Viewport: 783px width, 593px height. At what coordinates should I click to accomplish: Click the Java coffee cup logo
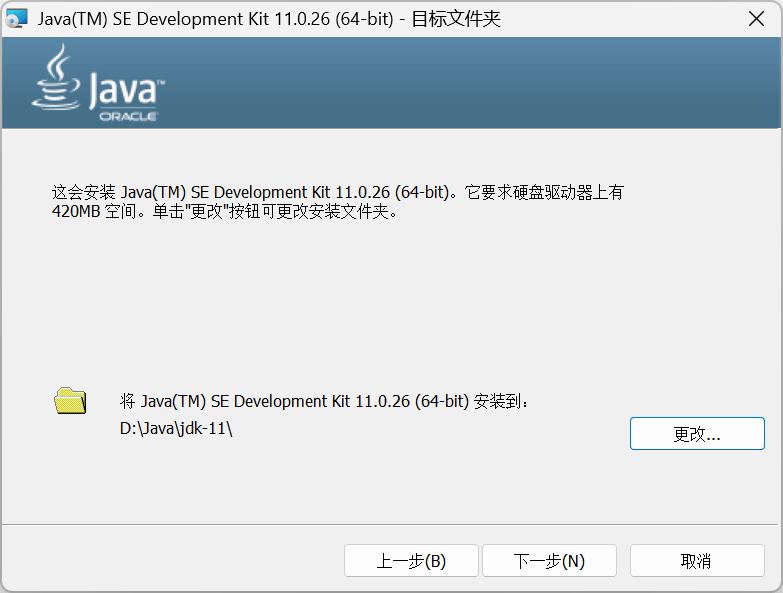pos(58,78)
